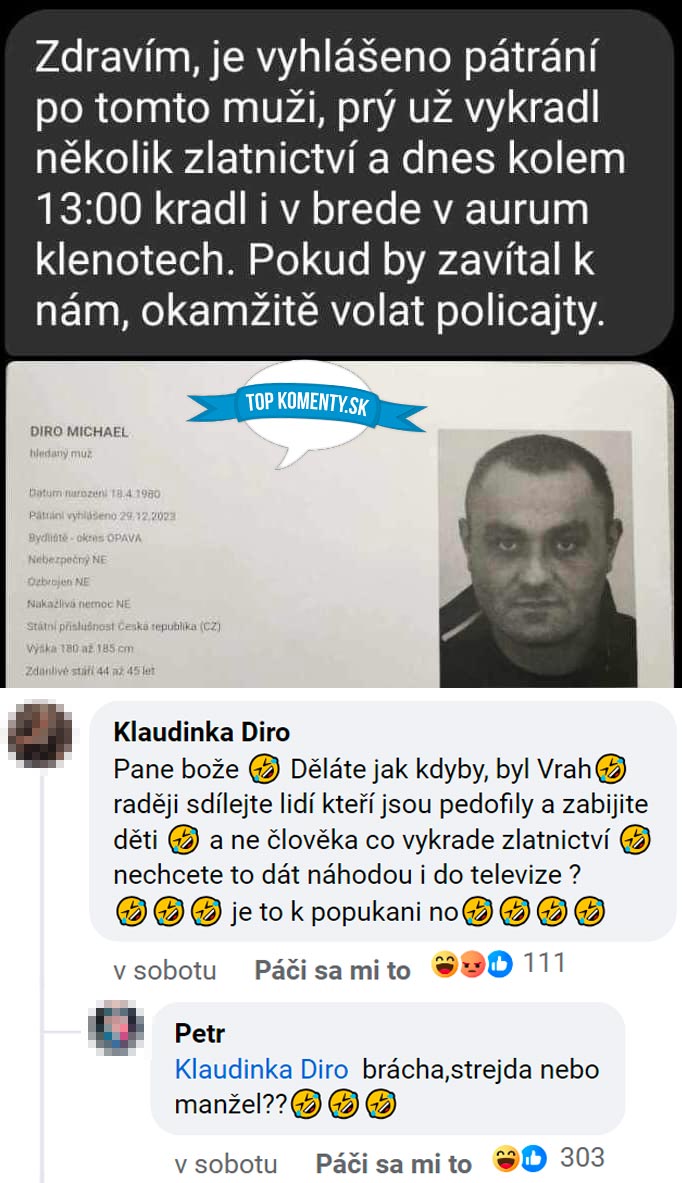This screenshot has width=682, height=1183.
Task: Click the laughing reaction on Klaudinka's comment
Action: pos(444,964)
